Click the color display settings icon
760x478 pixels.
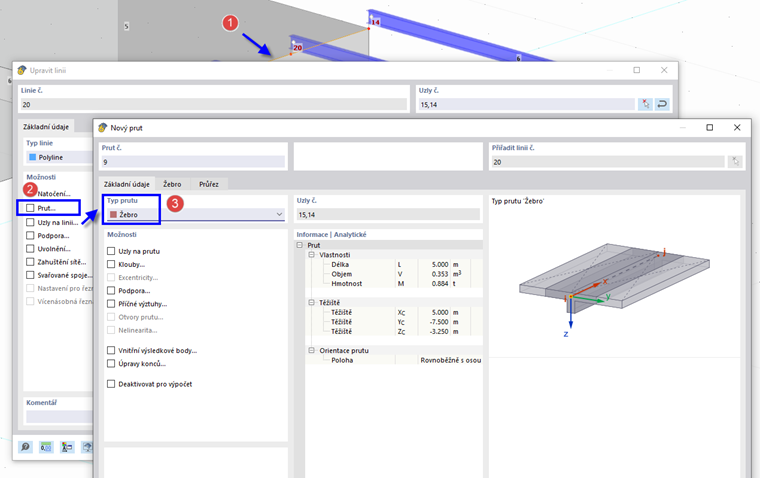tap(67, 446)
